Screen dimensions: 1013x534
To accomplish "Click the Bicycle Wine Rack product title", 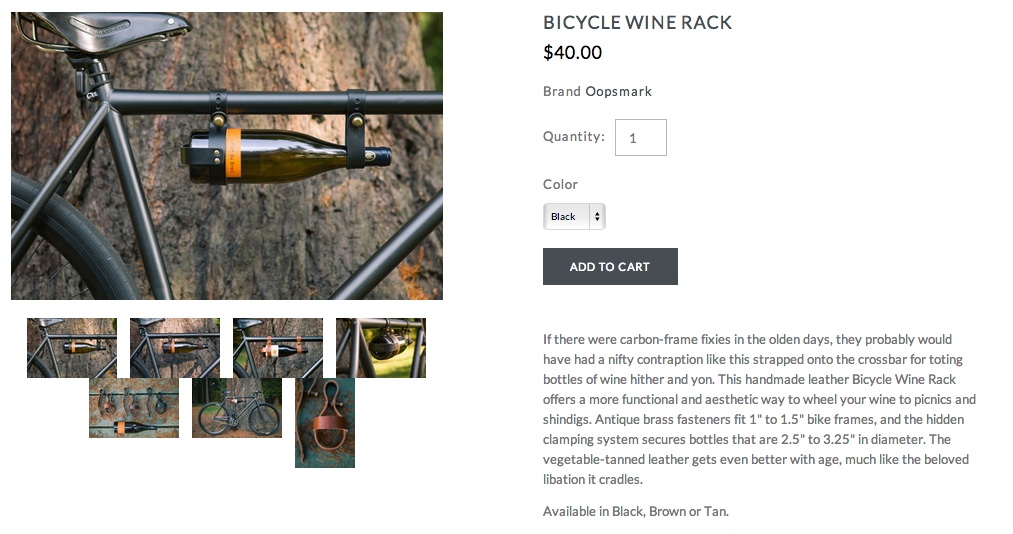I will (637, 23).
